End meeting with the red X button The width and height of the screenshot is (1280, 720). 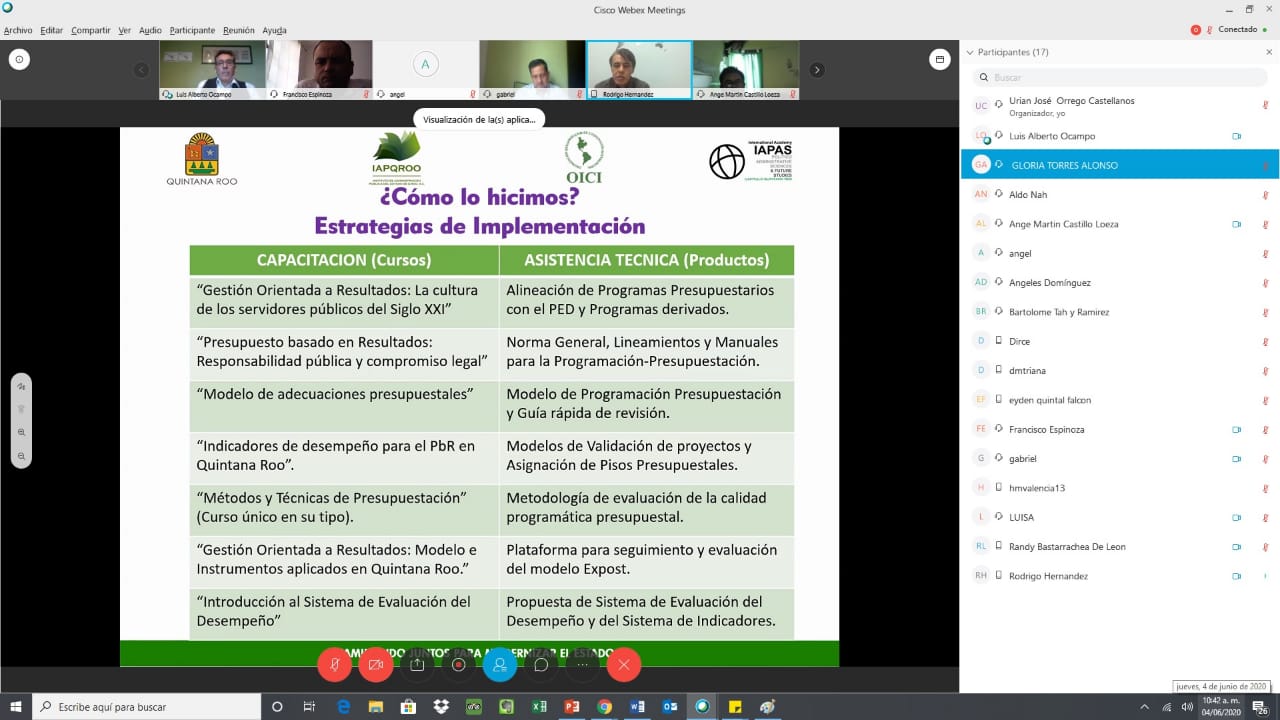click(624, 665)
